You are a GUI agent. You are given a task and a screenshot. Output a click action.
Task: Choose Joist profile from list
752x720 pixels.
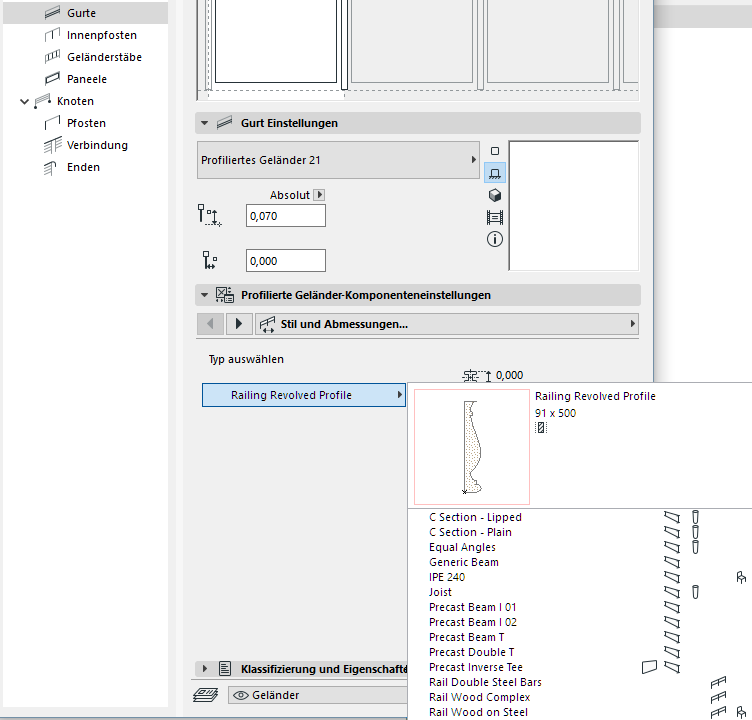(440, 592)
